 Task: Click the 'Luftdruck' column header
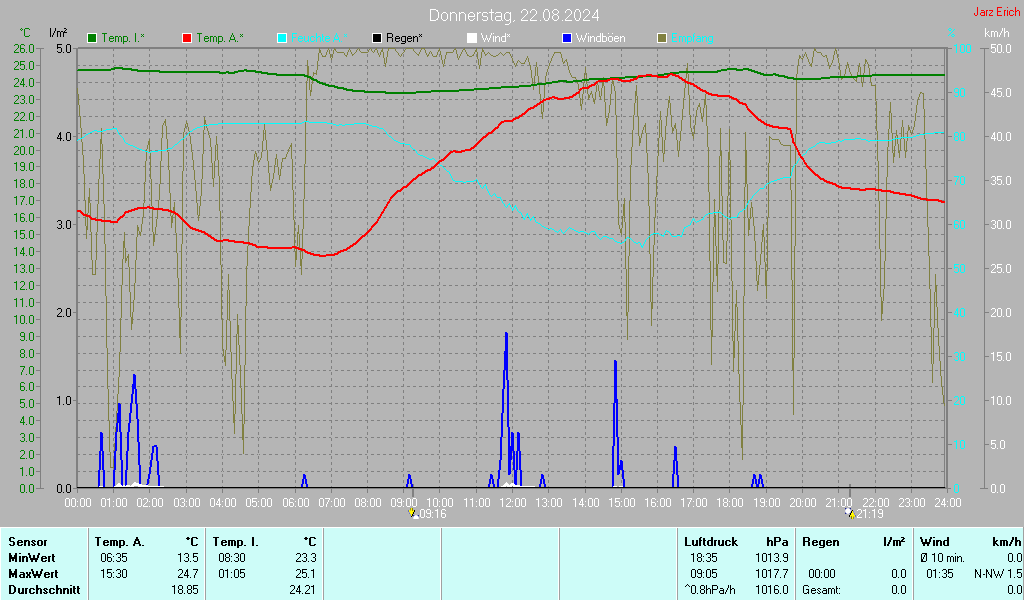711,542
